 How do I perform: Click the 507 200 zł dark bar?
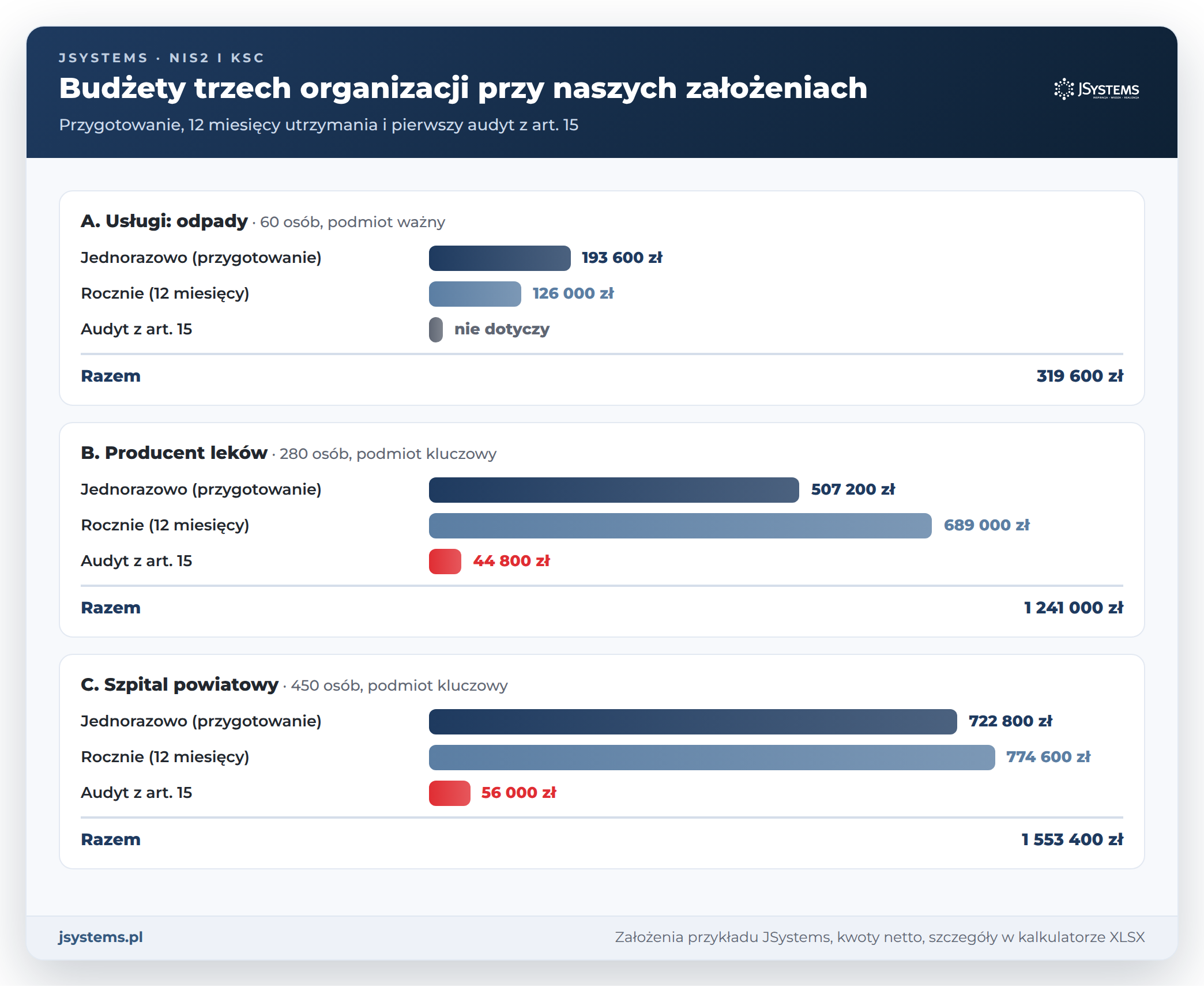pos(614,489)
